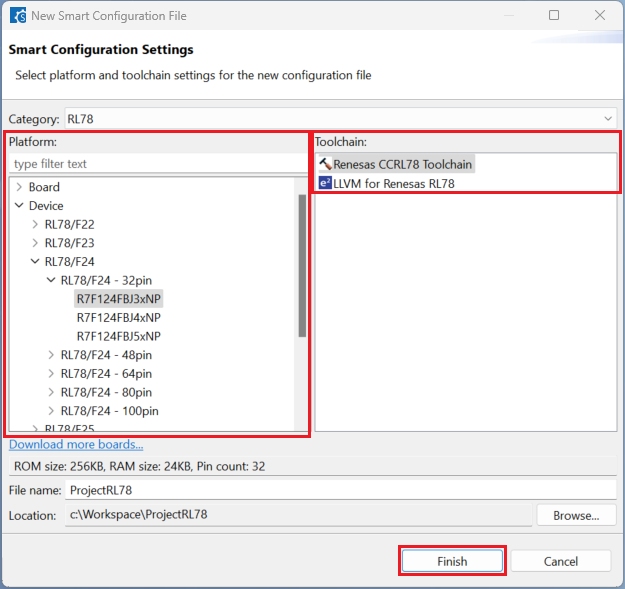
Task: Choose LLVM for Renesas RL78 text entry
Action: click(x=394, y=183)
